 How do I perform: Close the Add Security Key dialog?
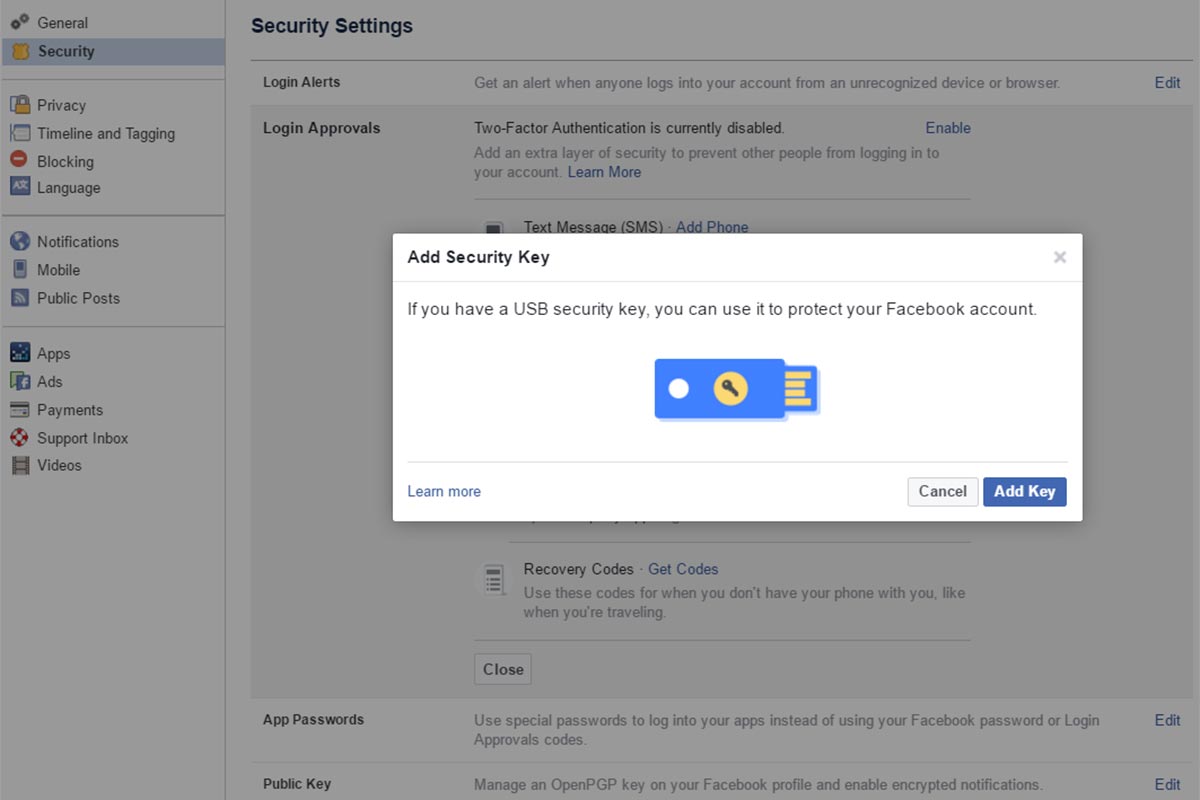1060,258
